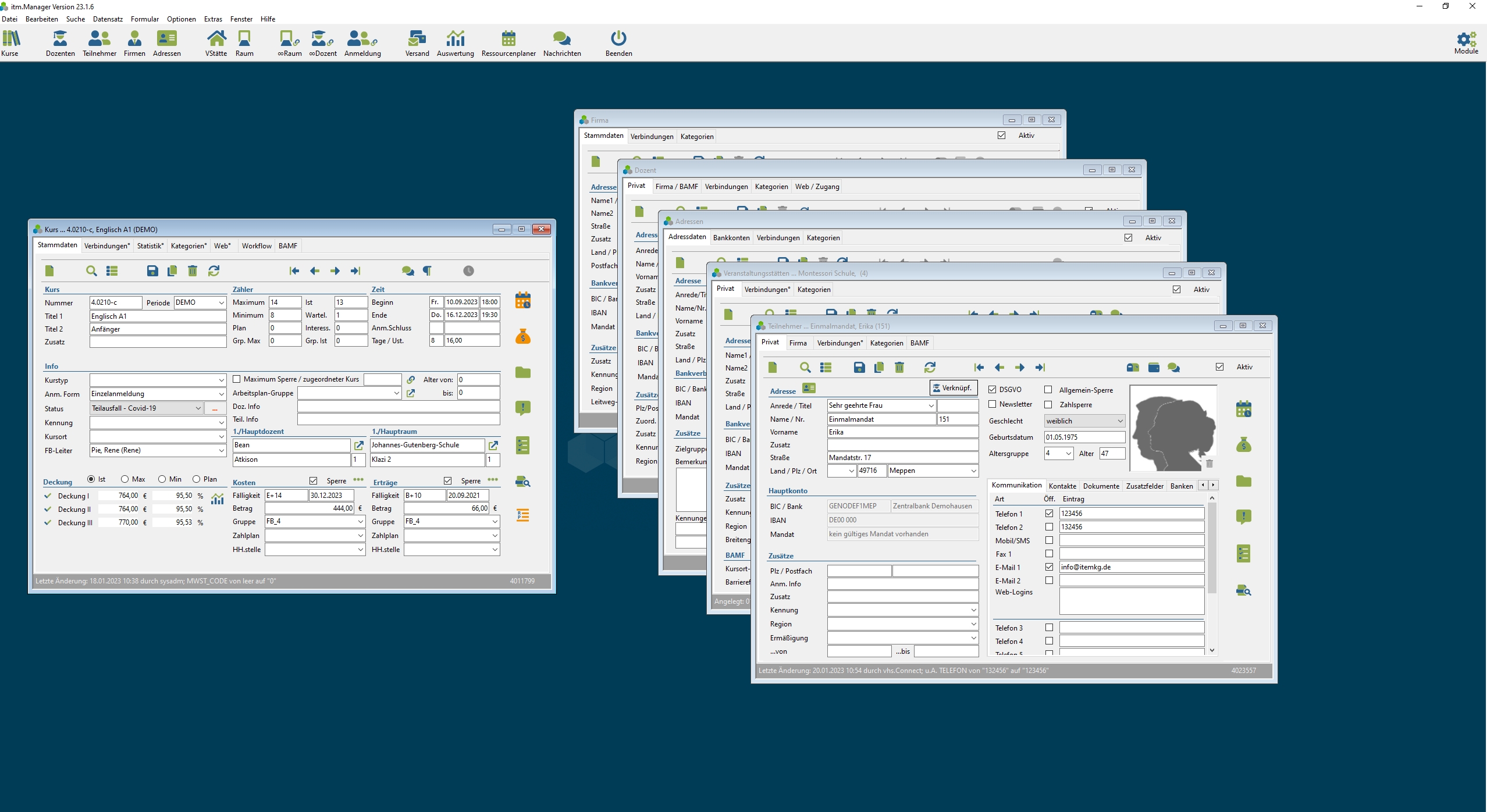This screenshot has height=812, width=1487.
Task: Click trash delete icon in Kurs window
Action: coord(193,270)
